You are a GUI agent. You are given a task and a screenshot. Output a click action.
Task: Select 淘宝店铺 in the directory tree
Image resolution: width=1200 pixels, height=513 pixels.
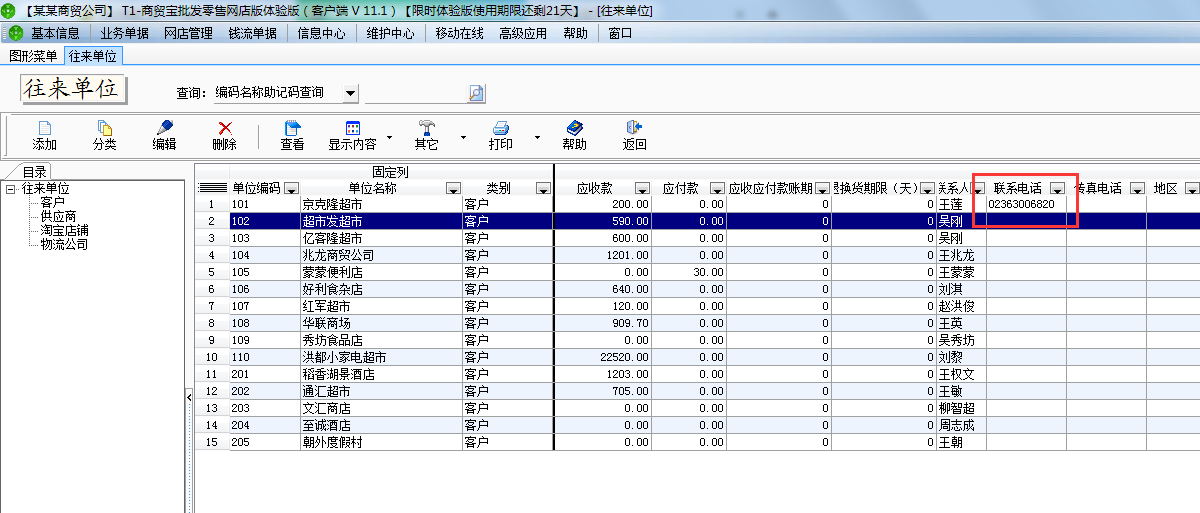click(x=64, y=230)
